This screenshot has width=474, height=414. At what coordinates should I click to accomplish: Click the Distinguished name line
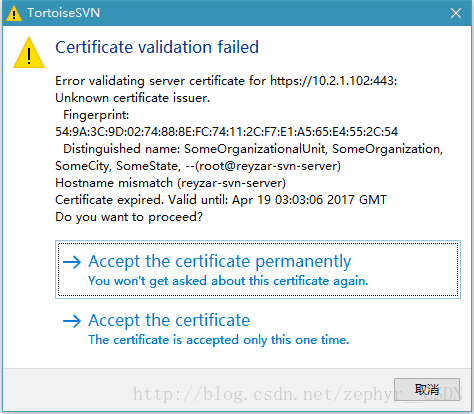pos(253,149)
